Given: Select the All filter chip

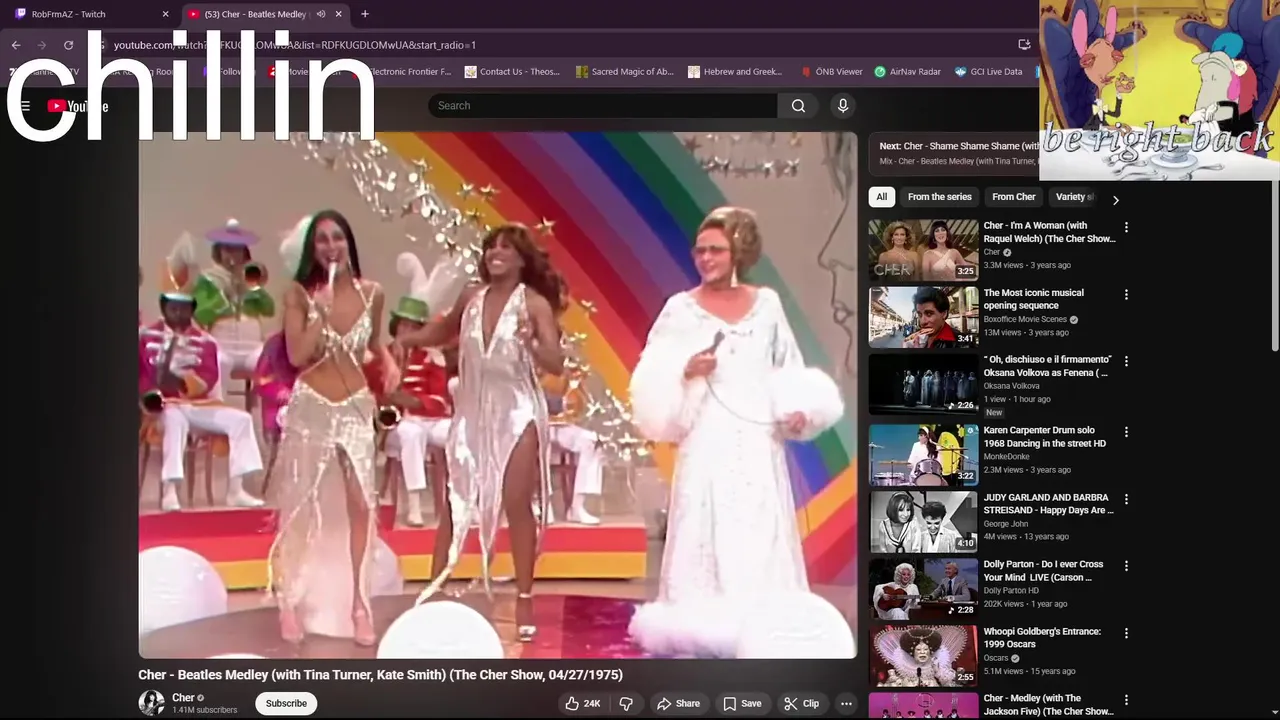Looking at the screenshot, I should click(x=881, y=197).
